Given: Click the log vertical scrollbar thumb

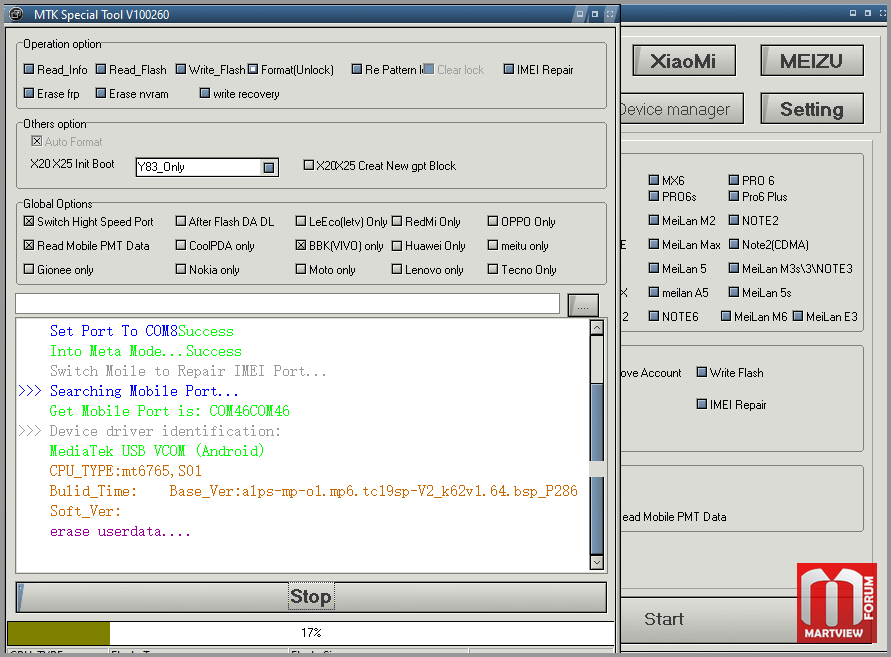Looking at the screenshot, I should coord(597,468).
